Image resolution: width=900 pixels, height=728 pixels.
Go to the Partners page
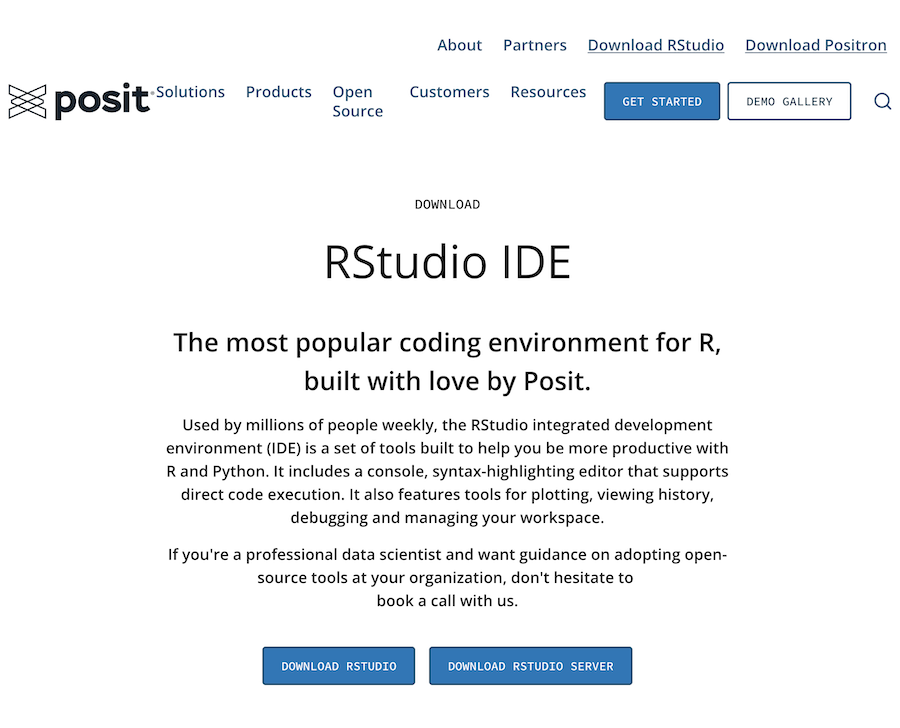click(534, 45)
